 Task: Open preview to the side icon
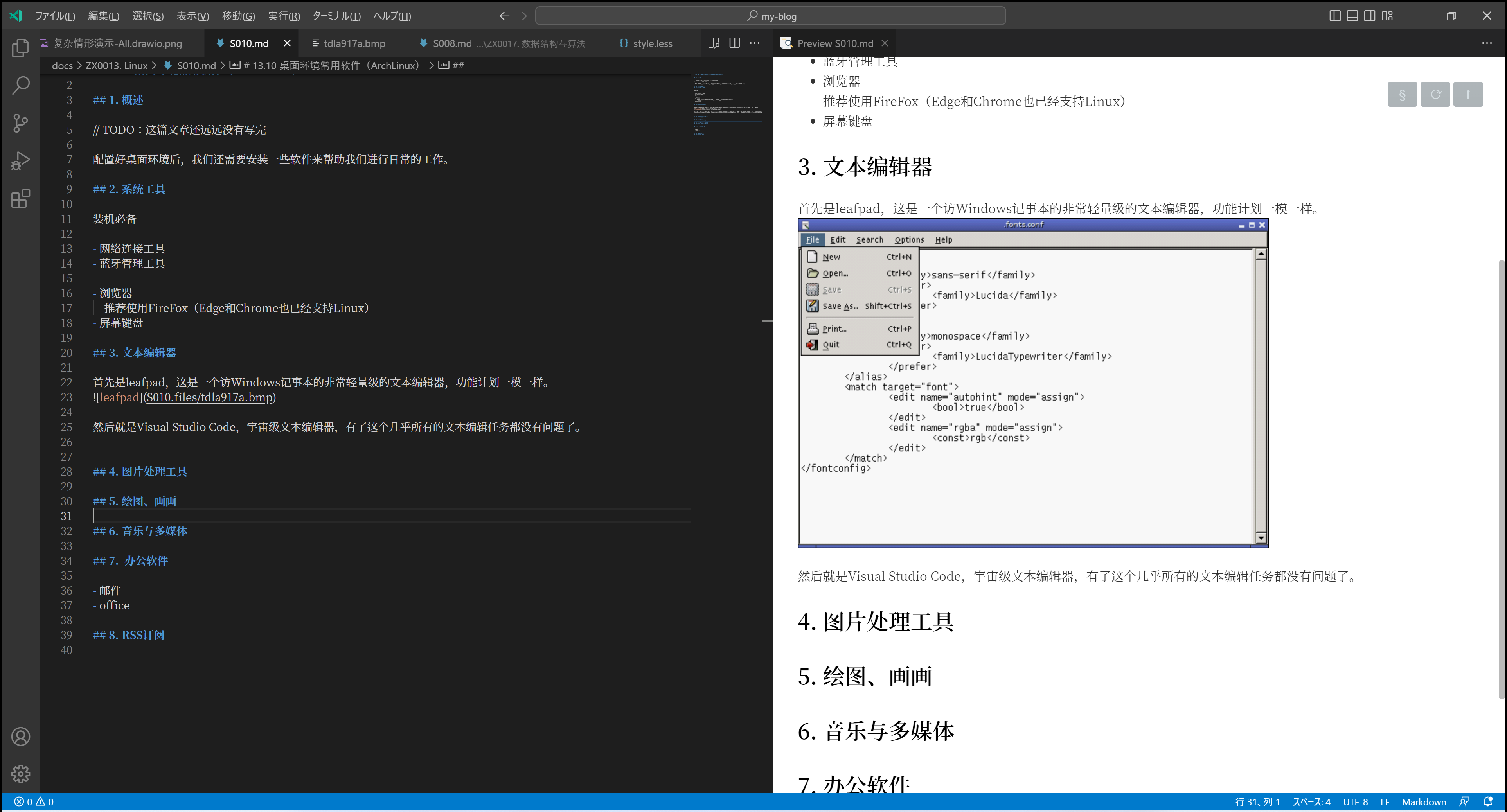(713, 43)
